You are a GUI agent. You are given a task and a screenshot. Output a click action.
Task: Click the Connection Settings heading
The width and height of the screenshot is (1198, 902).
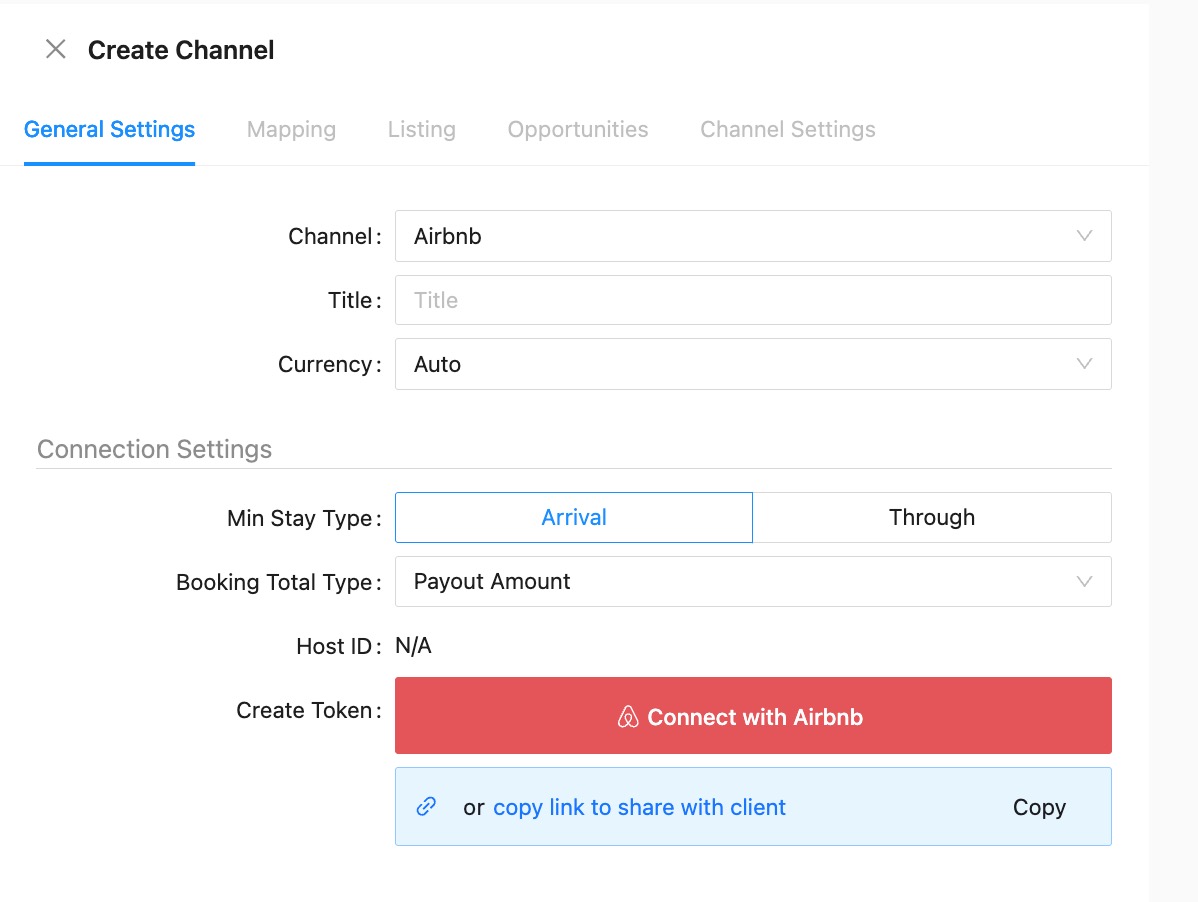click(154, 449)
